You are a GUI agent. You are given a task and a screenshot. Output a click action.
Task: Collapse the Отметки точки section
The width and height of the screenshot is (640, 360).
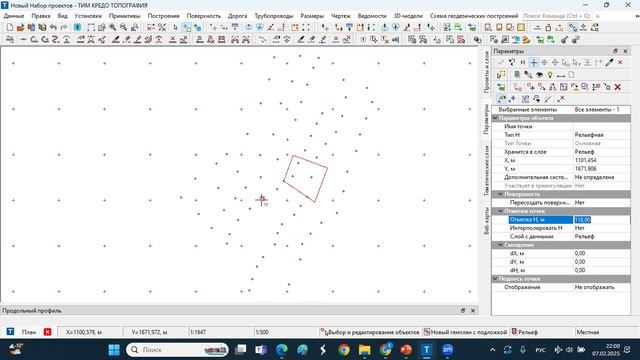click(x=501, y=211)
